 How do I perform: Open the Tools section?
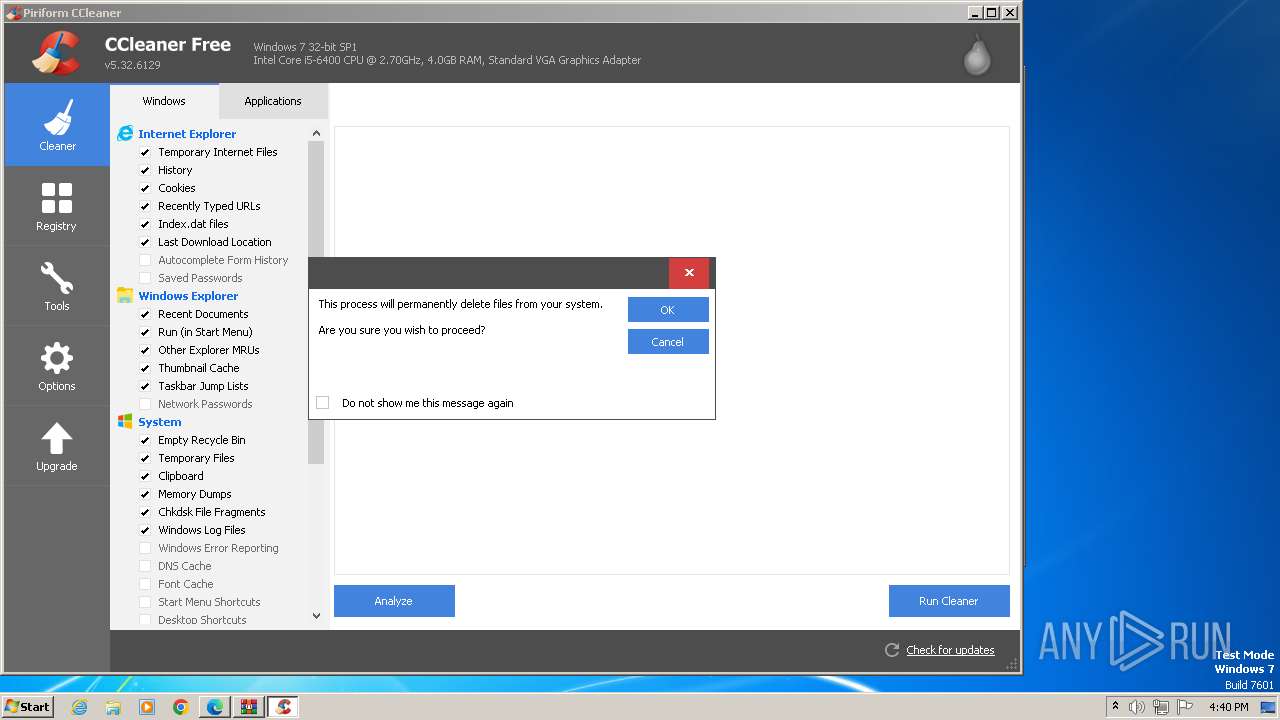tap(57, 286)
